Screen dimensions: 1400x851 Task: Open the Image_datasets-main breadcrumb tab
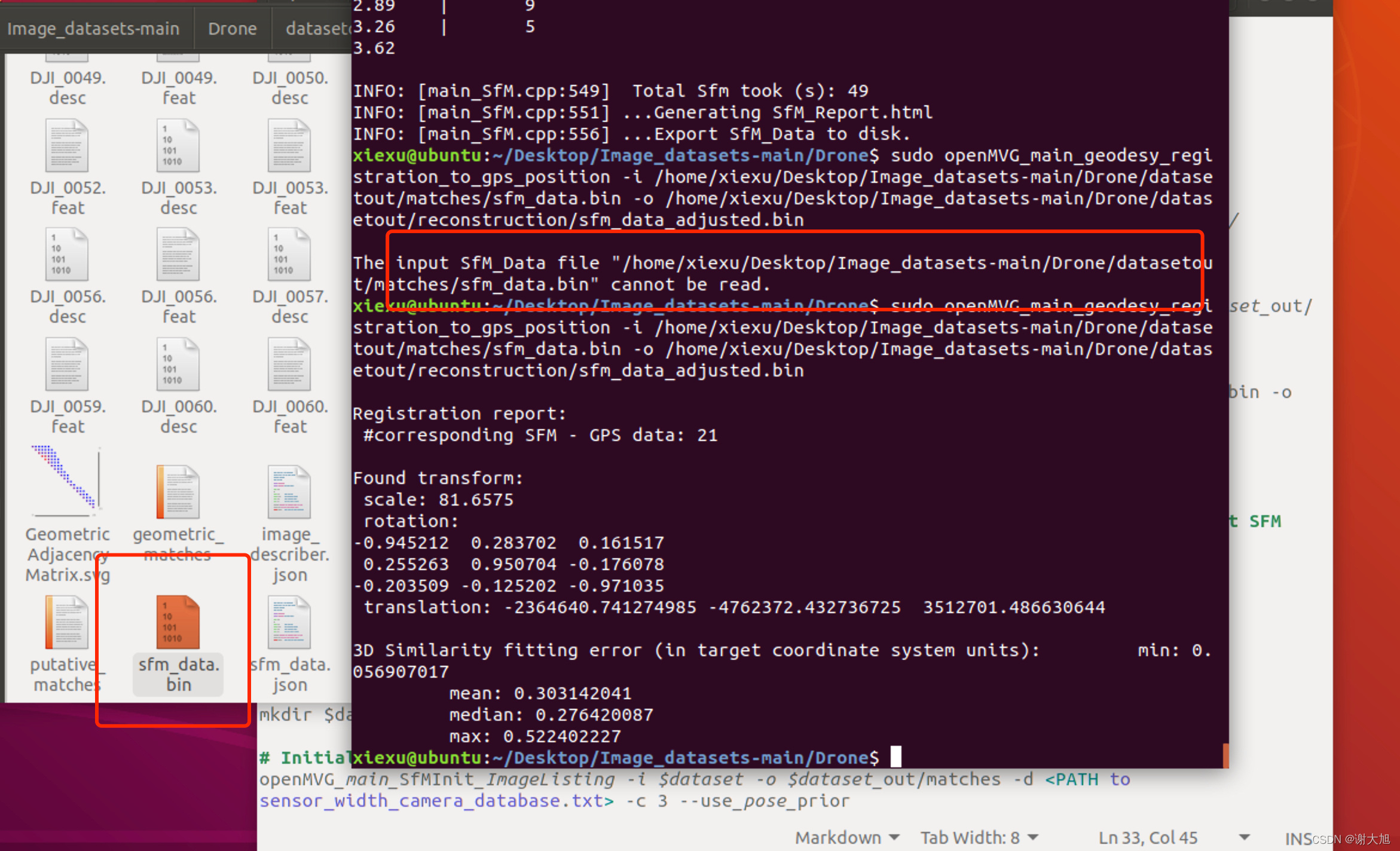point(93,29)
